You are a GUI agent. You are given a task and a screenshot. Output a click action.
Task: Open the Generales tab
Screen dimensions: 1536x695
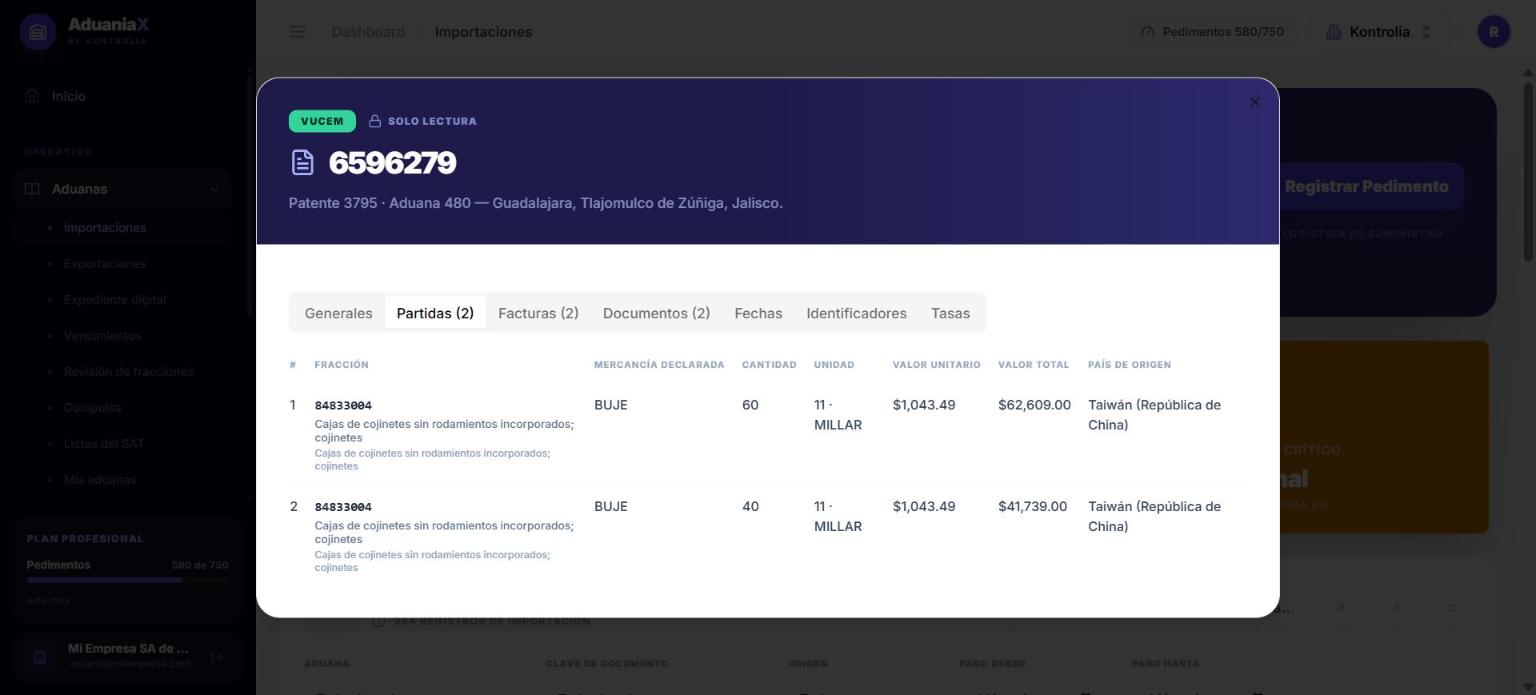tap(338, 313)
